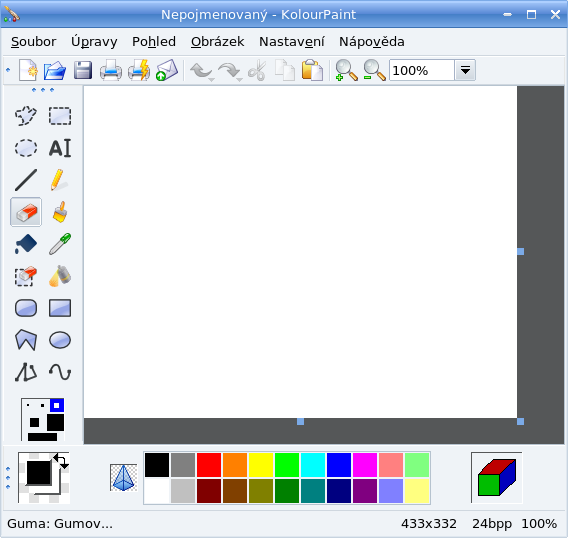Click the Copy icon
The image size is (568, 538).
tap(285, 70)
